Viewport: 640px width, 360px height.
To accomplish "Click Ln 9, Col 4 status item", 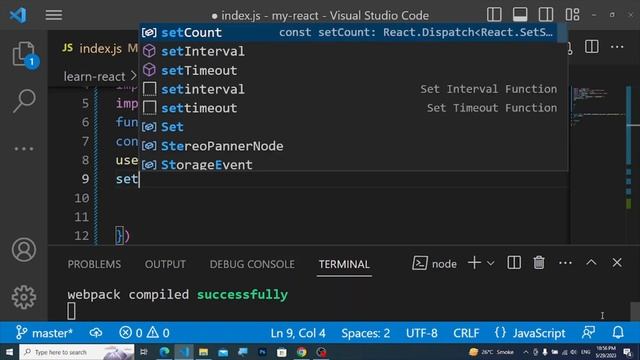I will [298, 333].
